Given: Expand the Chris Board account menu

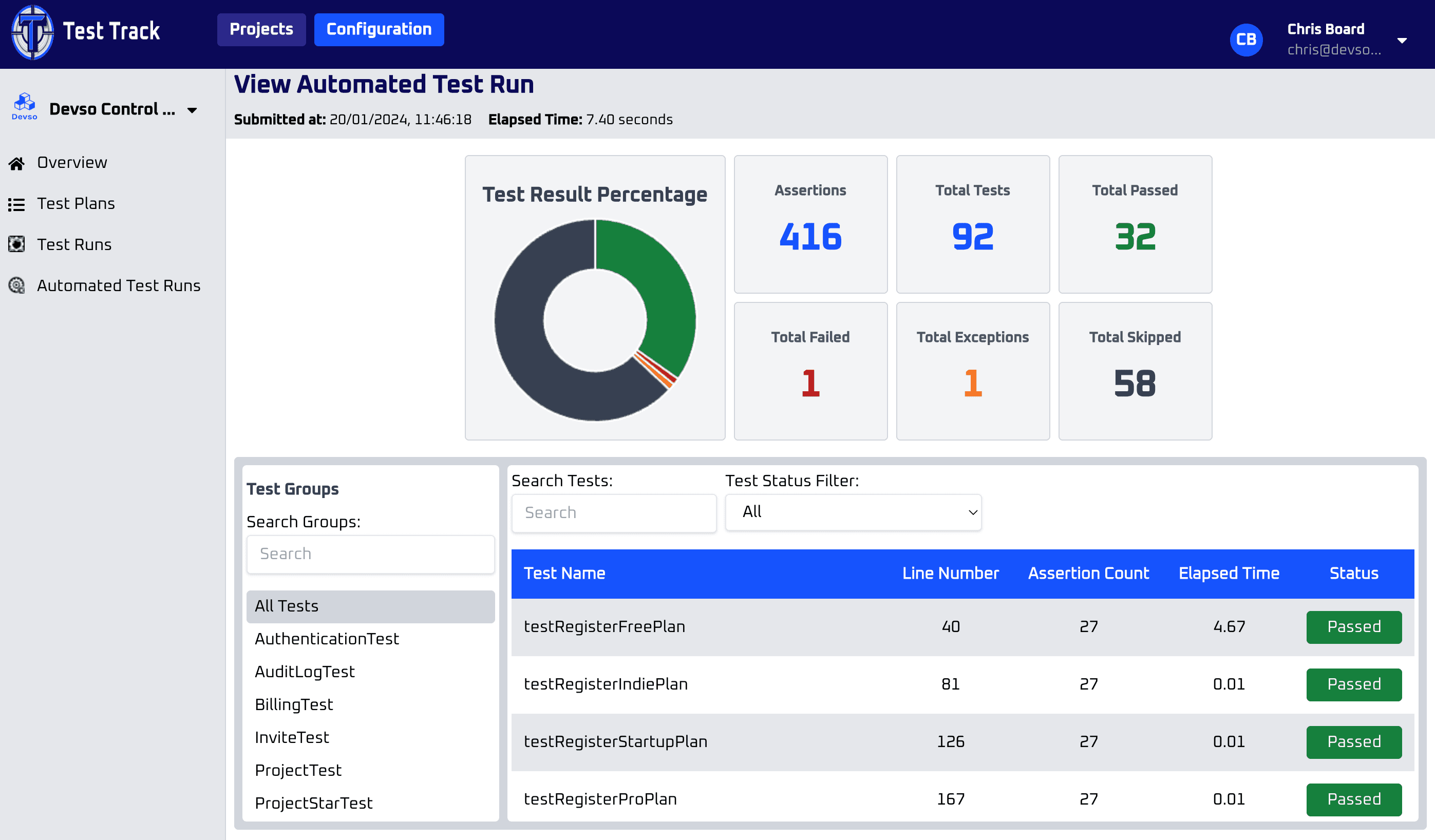Looking at the screenshot, I should (1403, 40).
